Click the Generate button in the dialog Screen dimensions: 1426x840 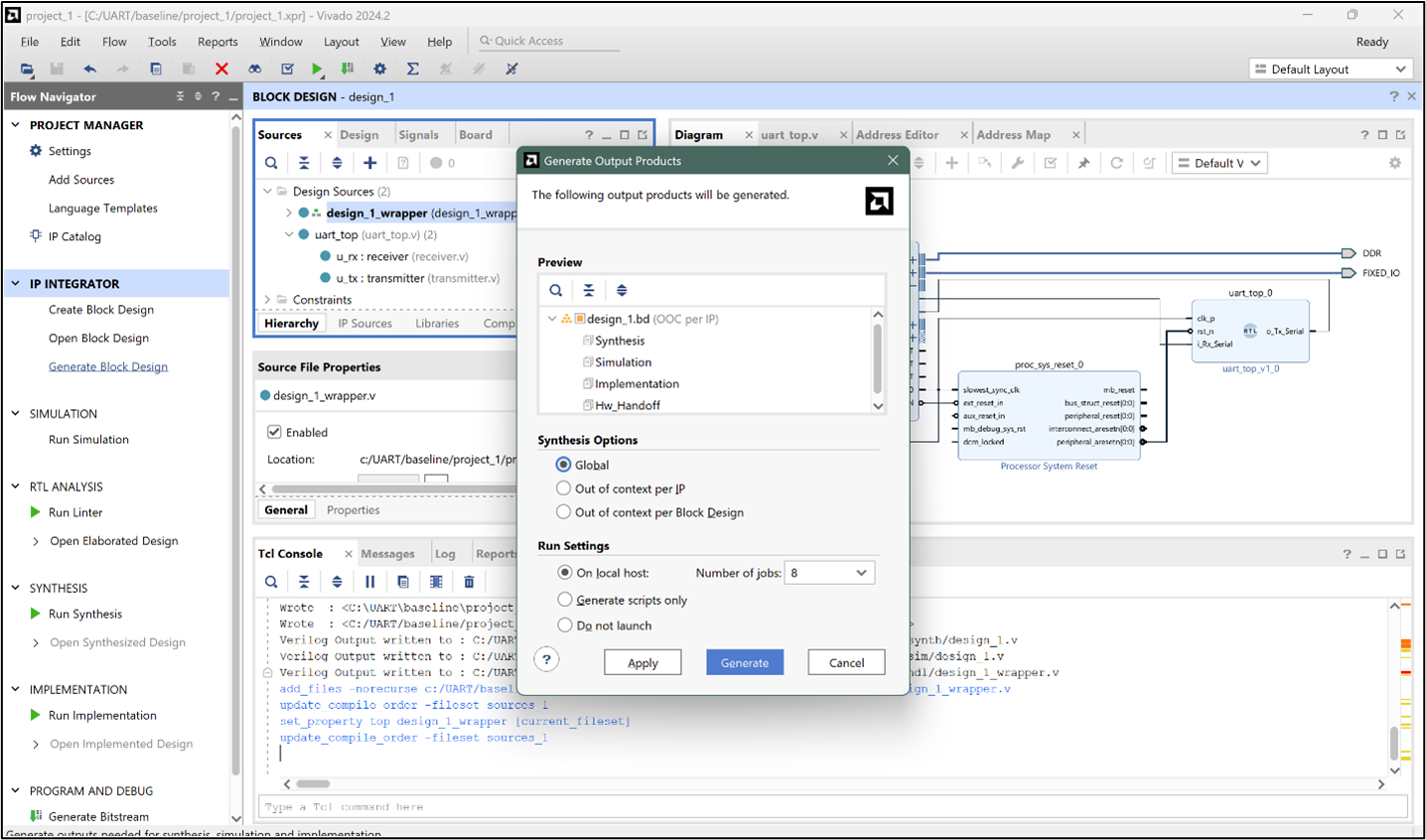[745, 661]
